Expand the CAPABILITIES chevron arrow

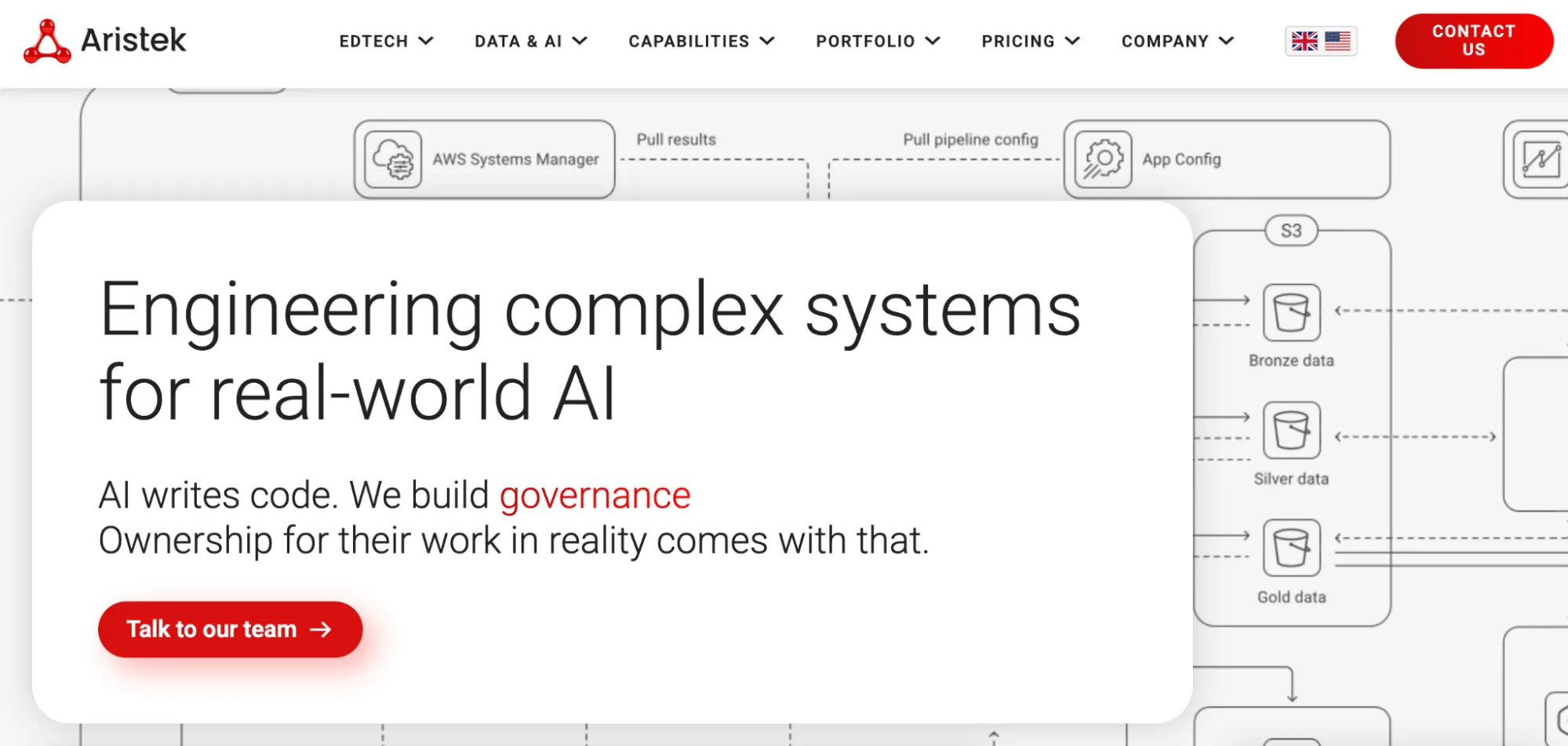(767, 41)
